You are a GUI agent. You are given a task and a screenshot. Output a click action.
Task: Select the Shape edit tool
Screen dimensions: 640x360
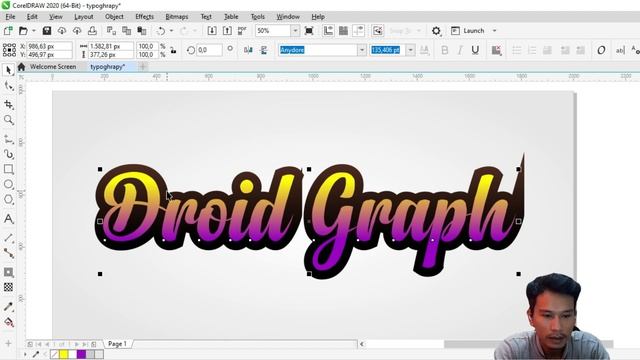pyautogui.click(x=9, y=87)
